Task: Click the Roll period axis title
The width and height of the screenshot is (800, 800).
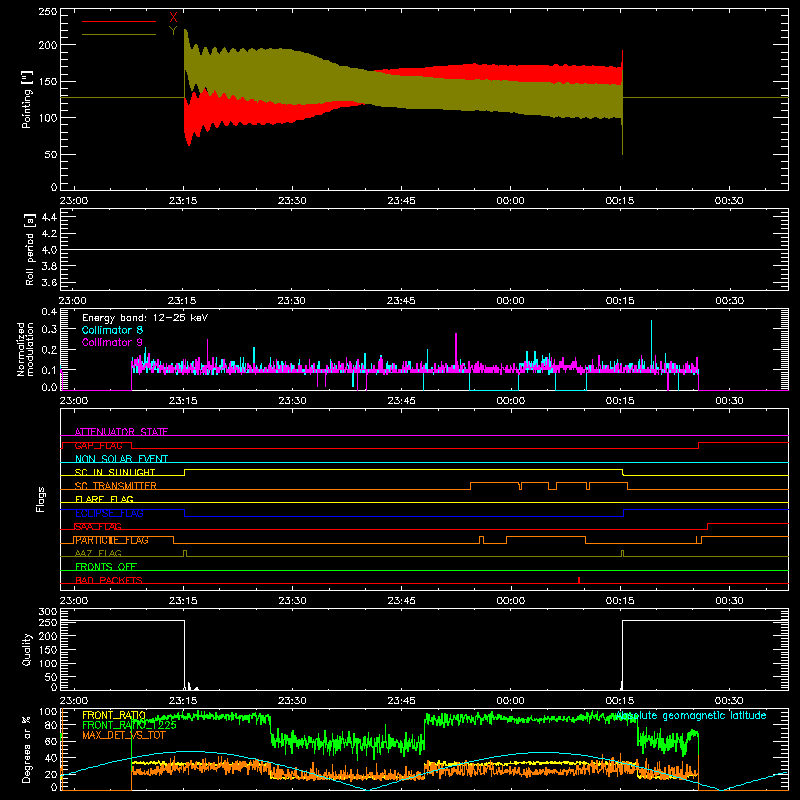Action: tap(30, 249)
